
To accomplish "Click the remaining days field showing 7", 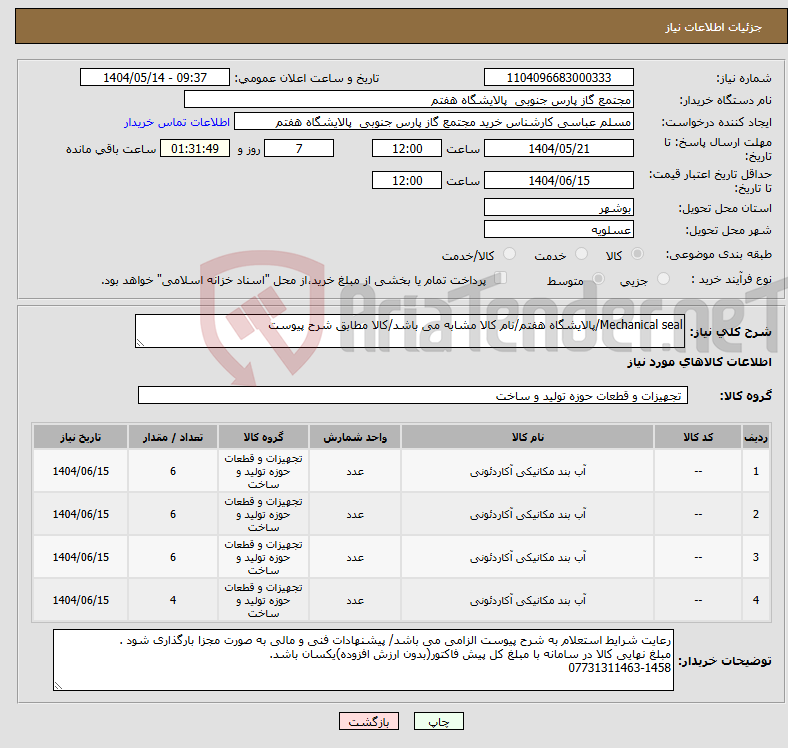I will pyautogui.click(x=299, y=148).
